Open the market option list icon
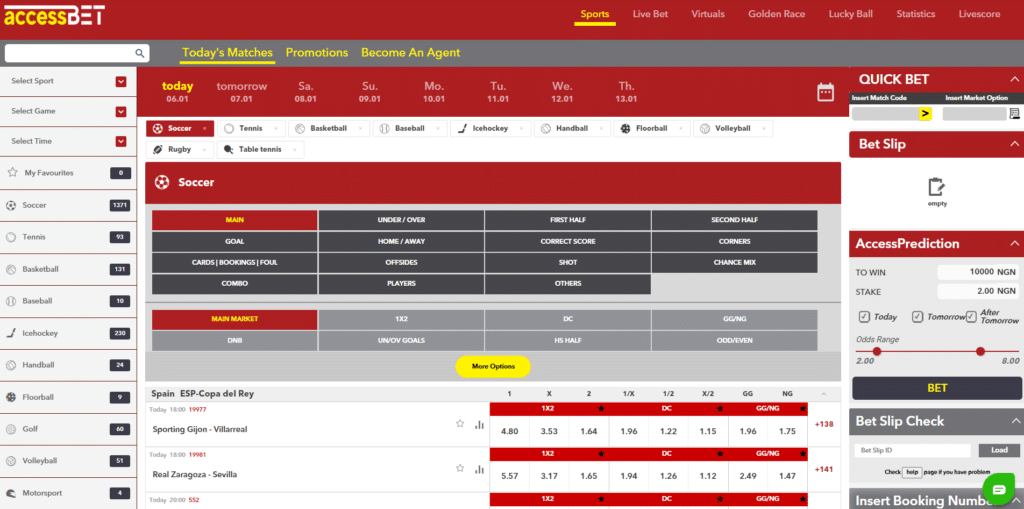1024x509 pixels. (1014, 114)
